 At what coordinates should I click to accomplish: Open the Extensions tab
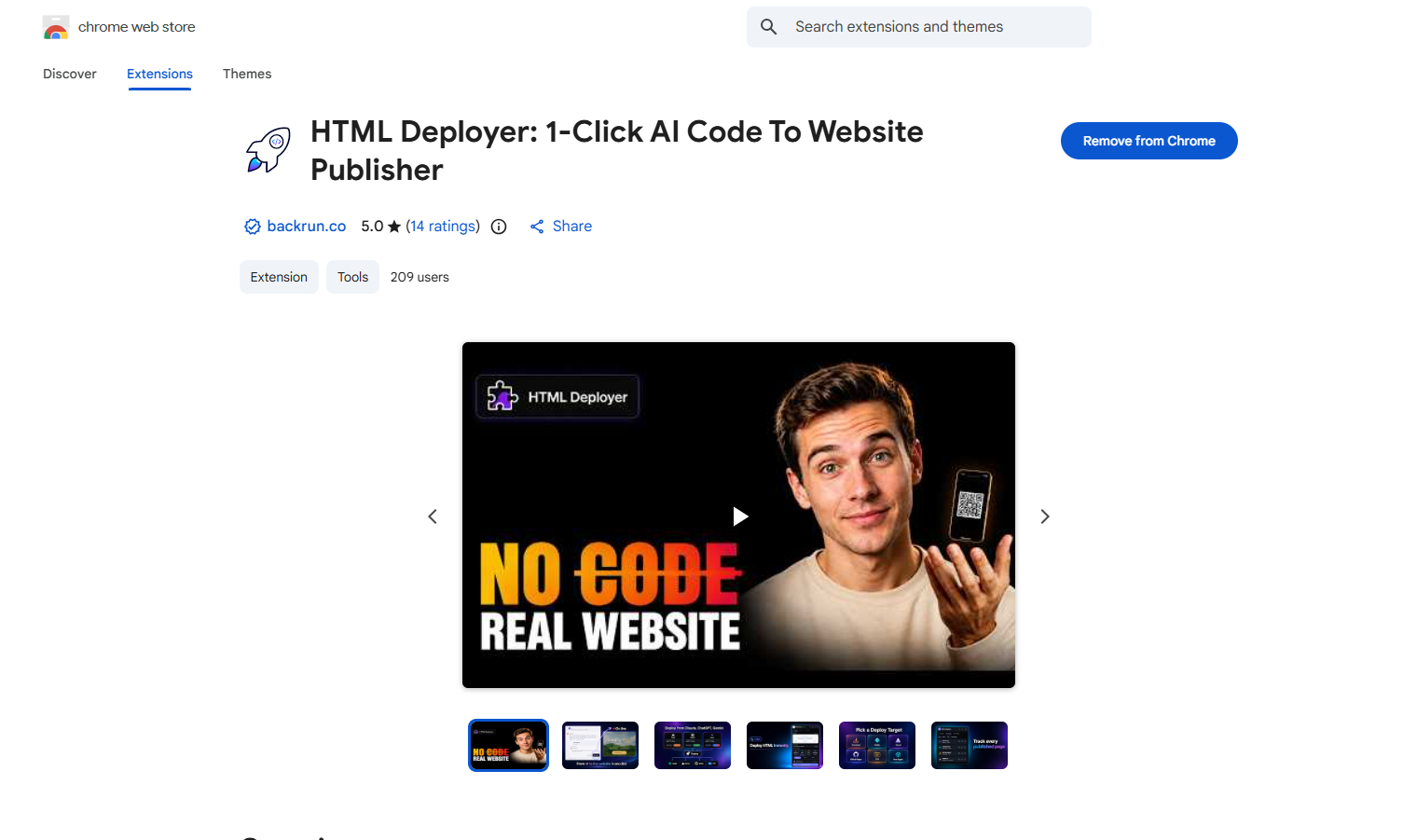coord(159,74)
